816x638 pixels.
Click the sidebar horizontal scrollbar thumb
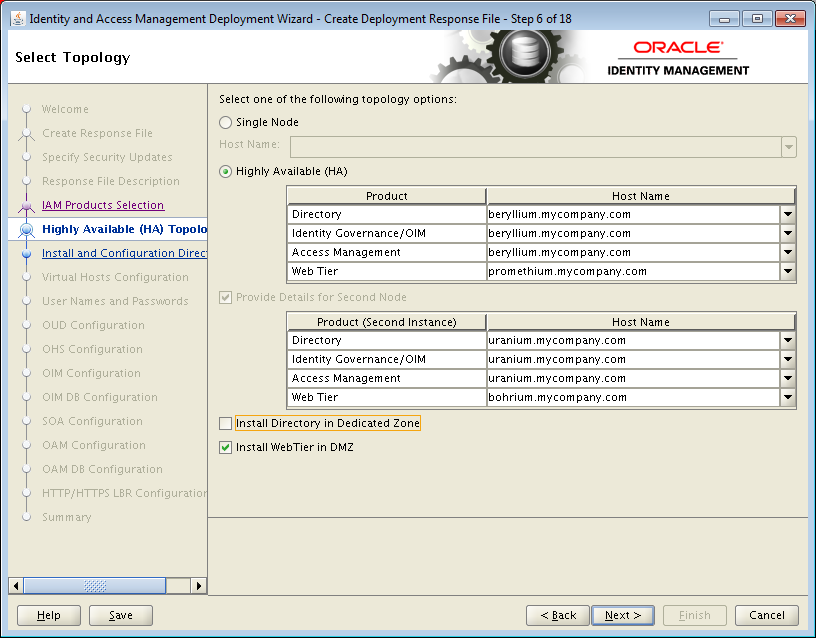[x=95, y=586]
